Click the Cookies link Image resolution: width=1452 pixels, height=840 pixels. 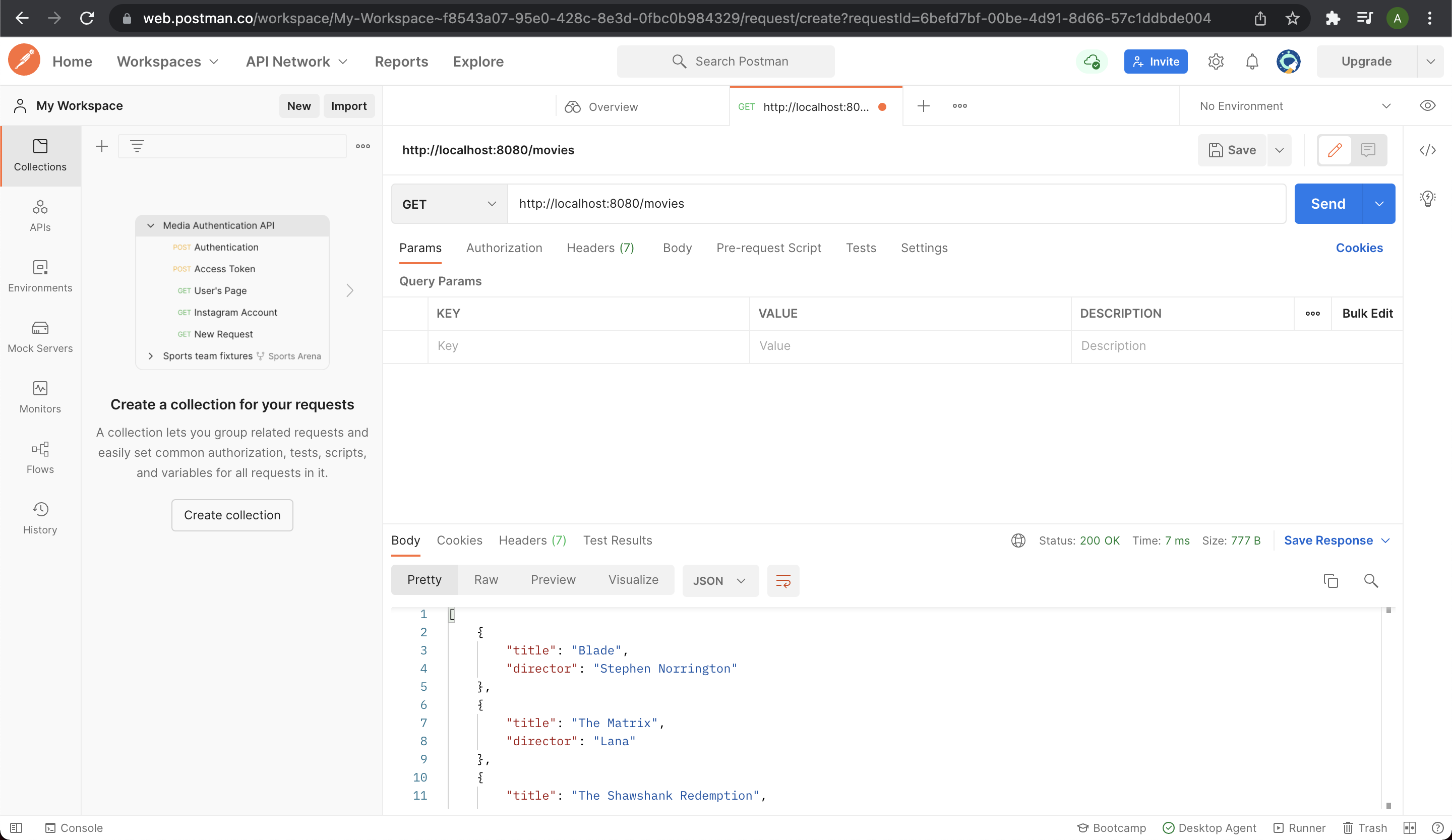pos(1359,248)
